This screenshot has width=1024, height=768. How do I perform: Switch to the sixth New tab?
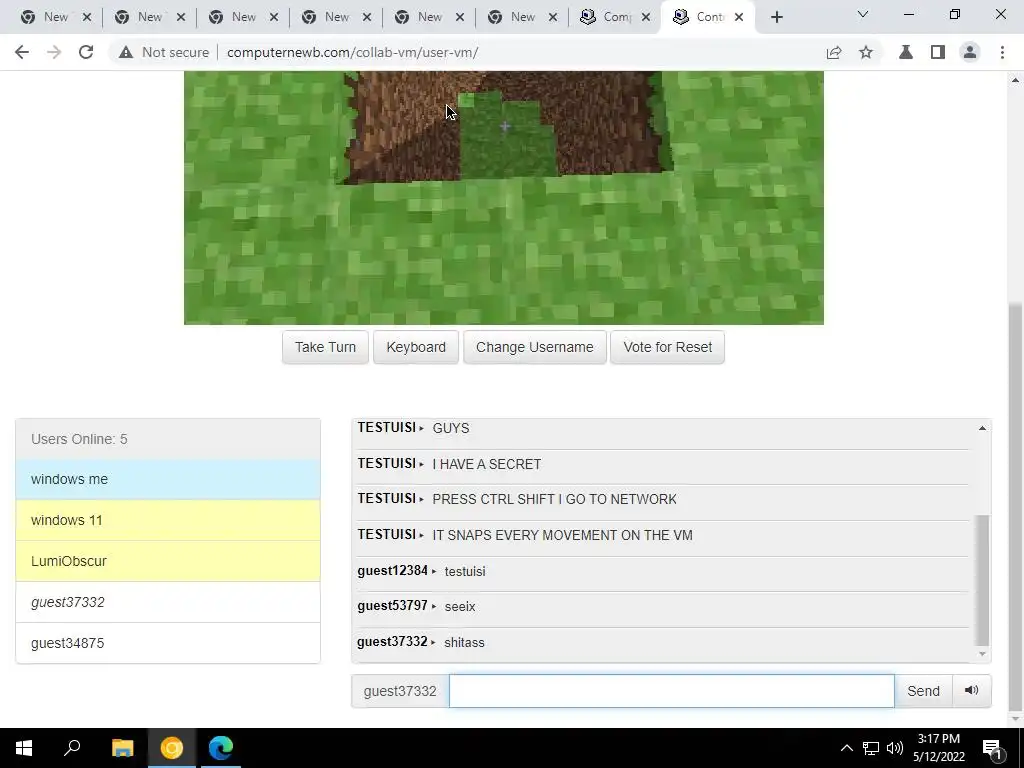pyautogui.click(x=522, y=18)
